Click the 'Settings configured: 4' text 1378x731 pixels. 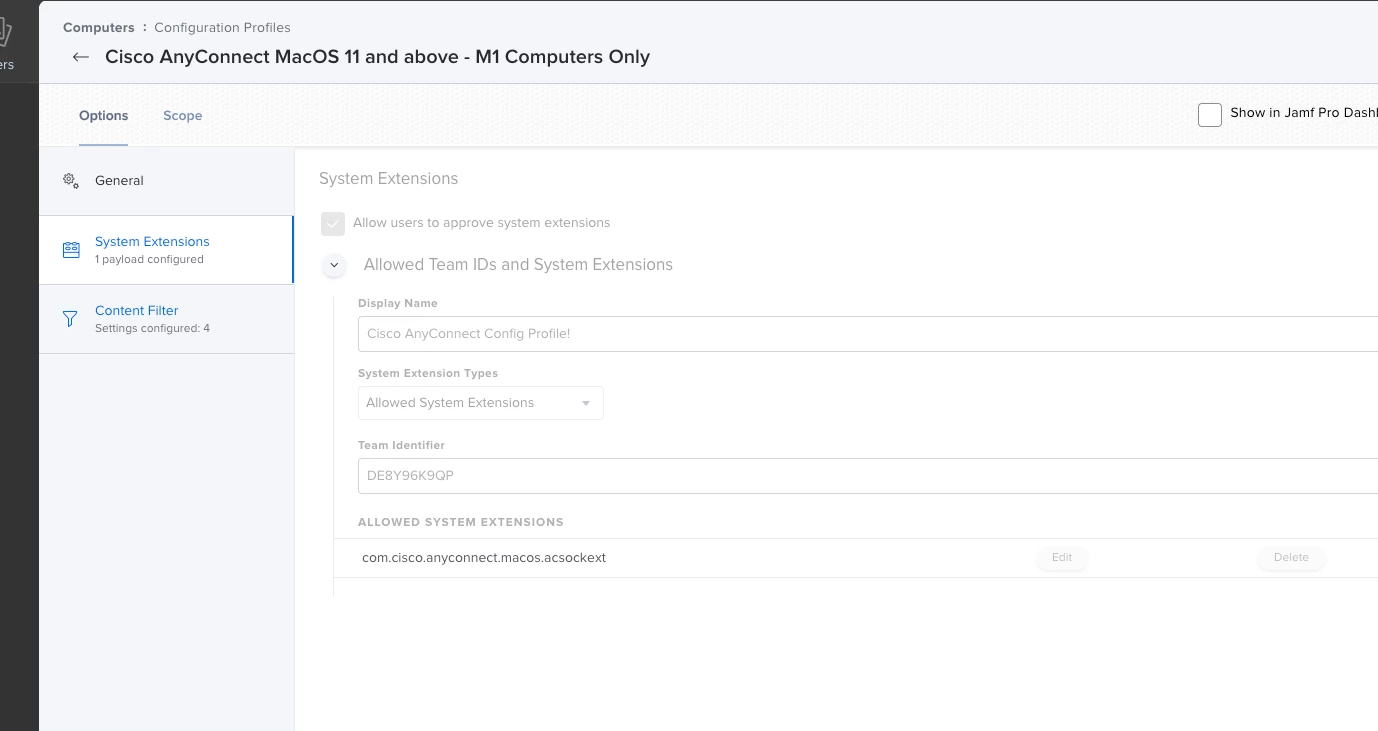pyautogui.click(x=152, y=329)
